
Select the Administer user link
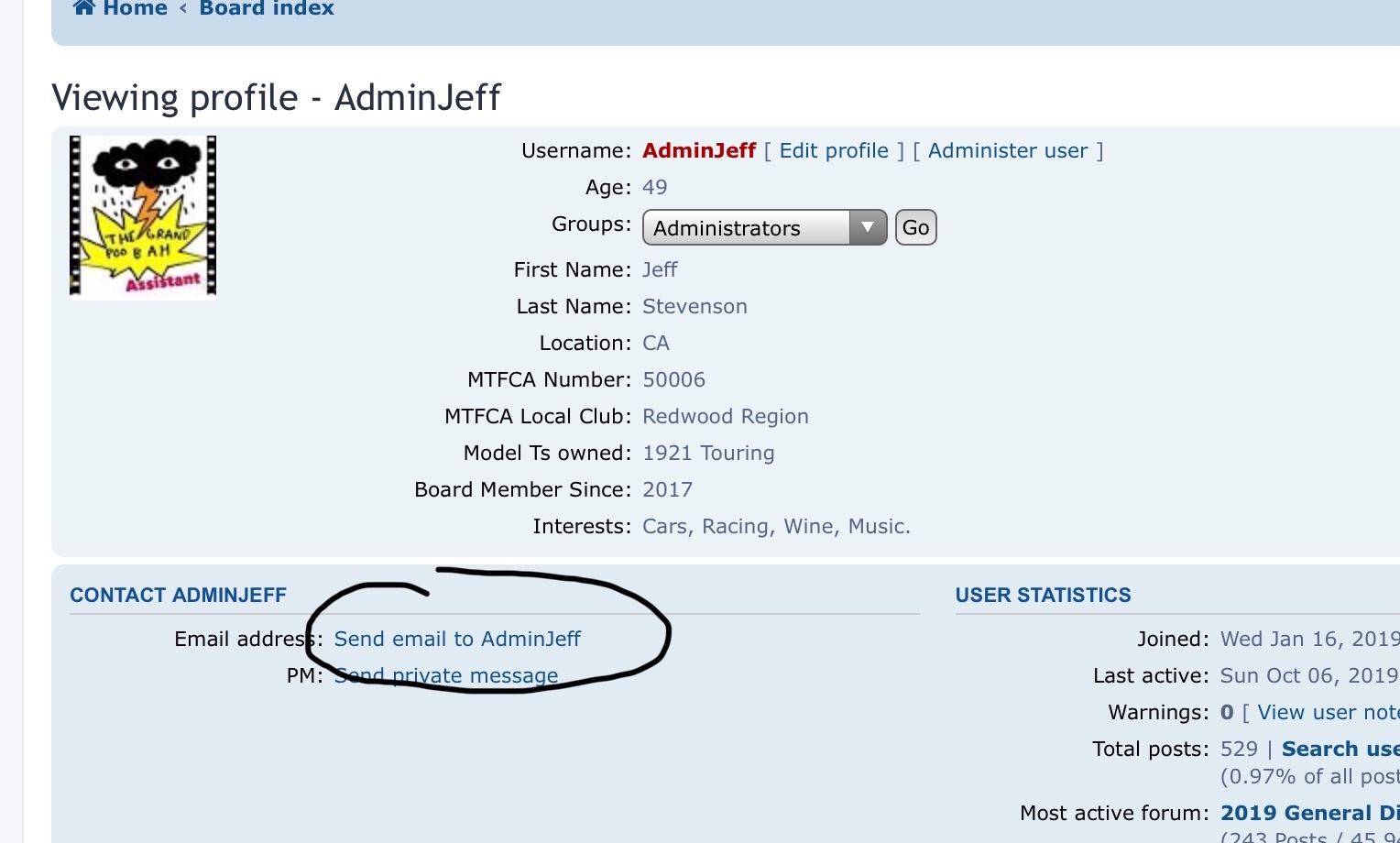coord(1008,151)
